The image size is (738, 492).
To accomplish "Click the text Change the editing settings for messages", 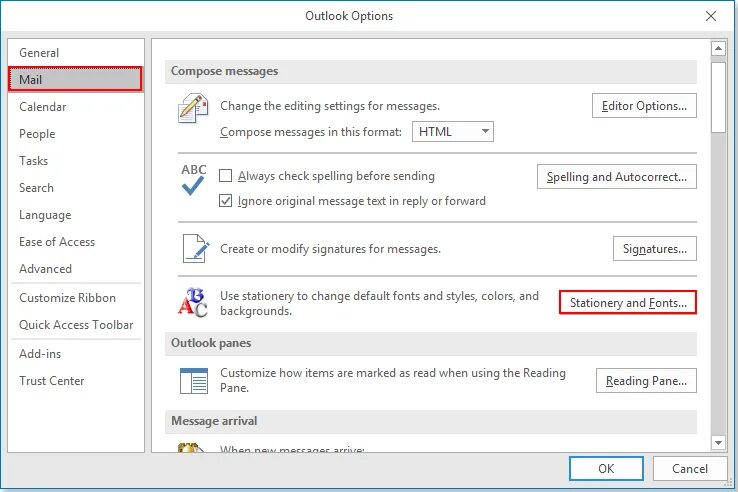I will pos(330,106).
